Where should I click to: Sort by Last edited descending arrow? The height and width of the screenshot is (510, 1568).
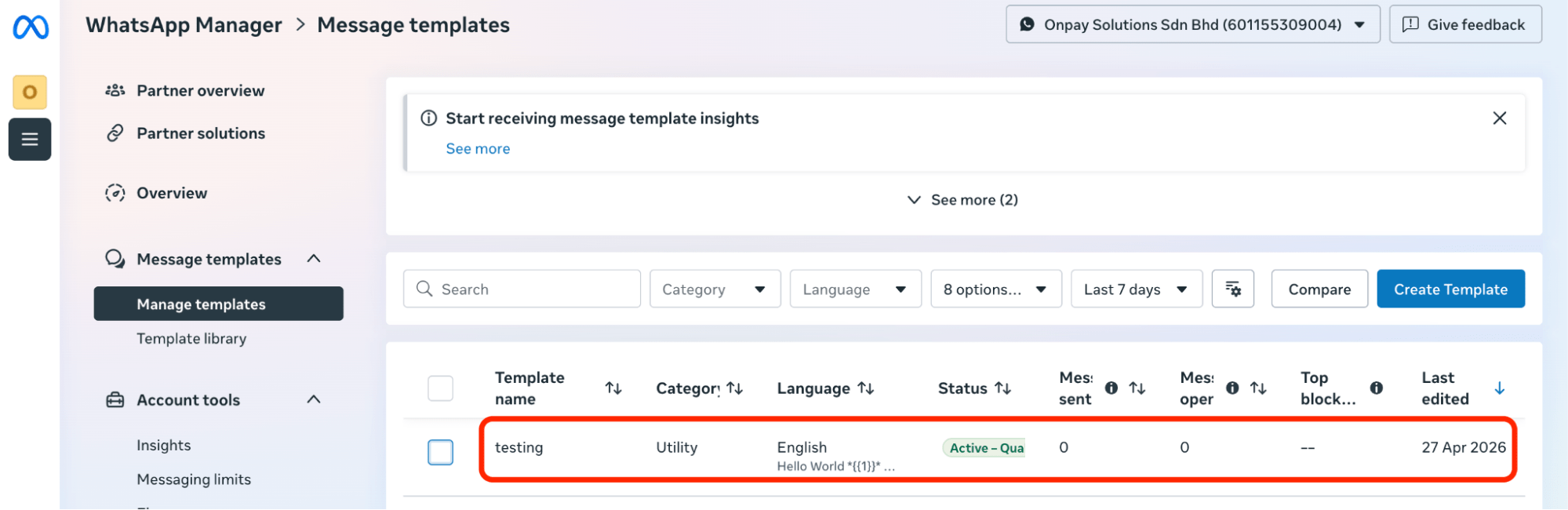click(x=1499, y=388)
